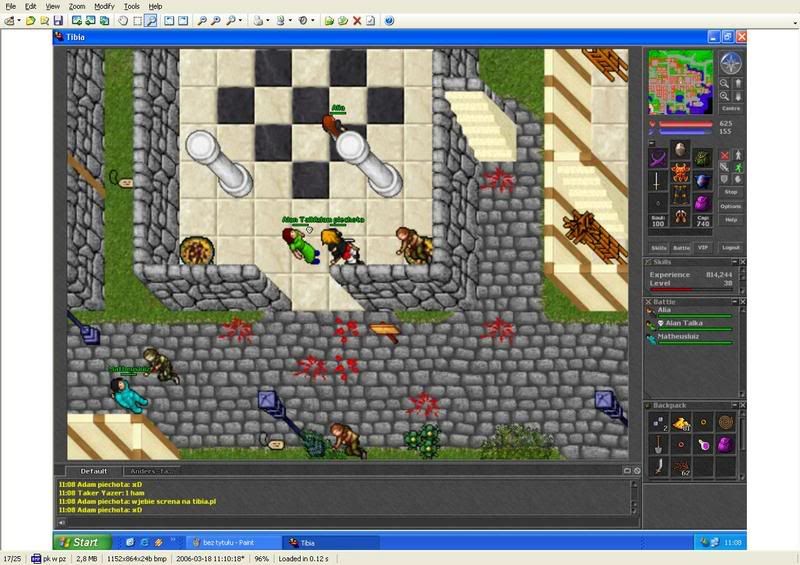Click the Tibia compass rose
The width and height of the screenshot is (800, 565).
(x=731, y=63)
